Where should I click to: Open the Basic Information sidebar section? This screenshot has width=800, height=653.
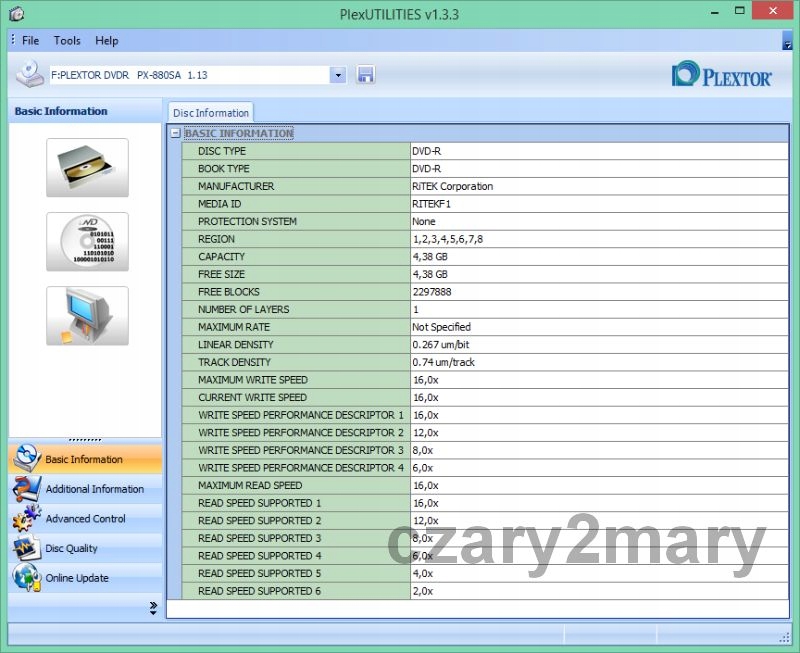tap(85, 459)
